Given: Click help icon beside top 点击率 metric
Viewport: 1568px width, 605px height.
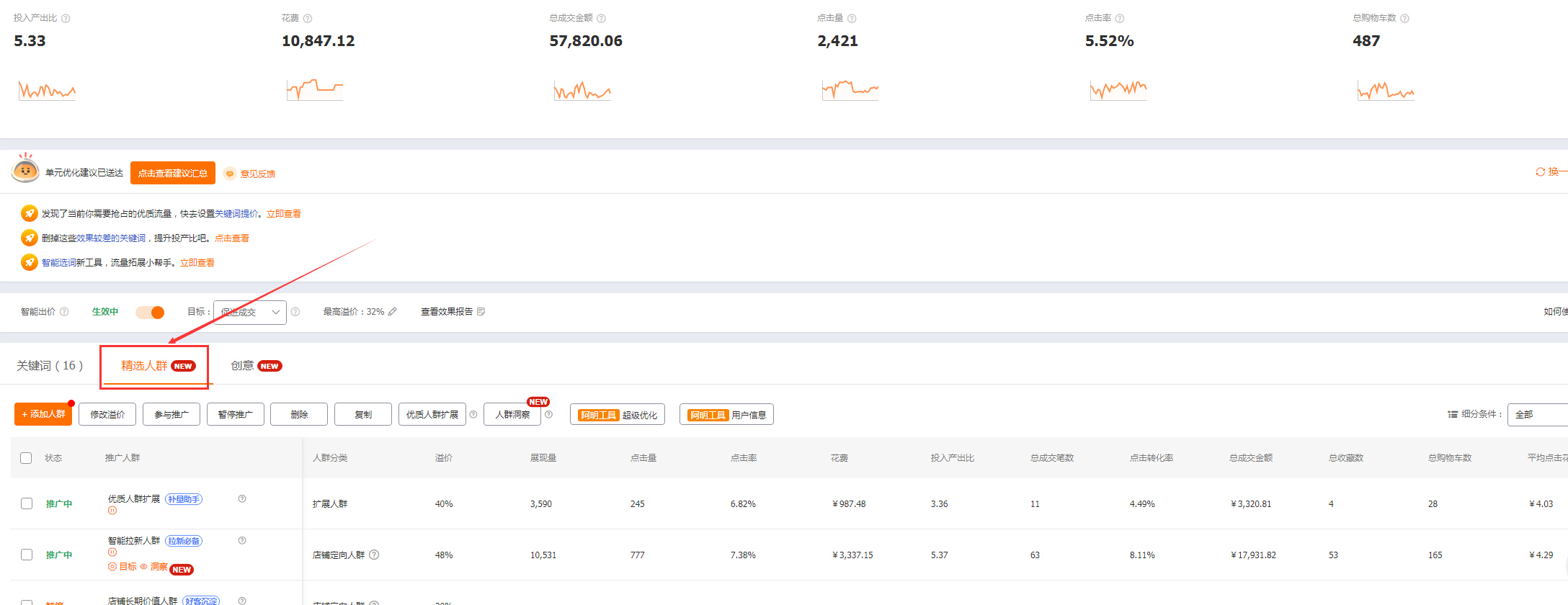Looking at the screenshot, I should click(1120, 19).
